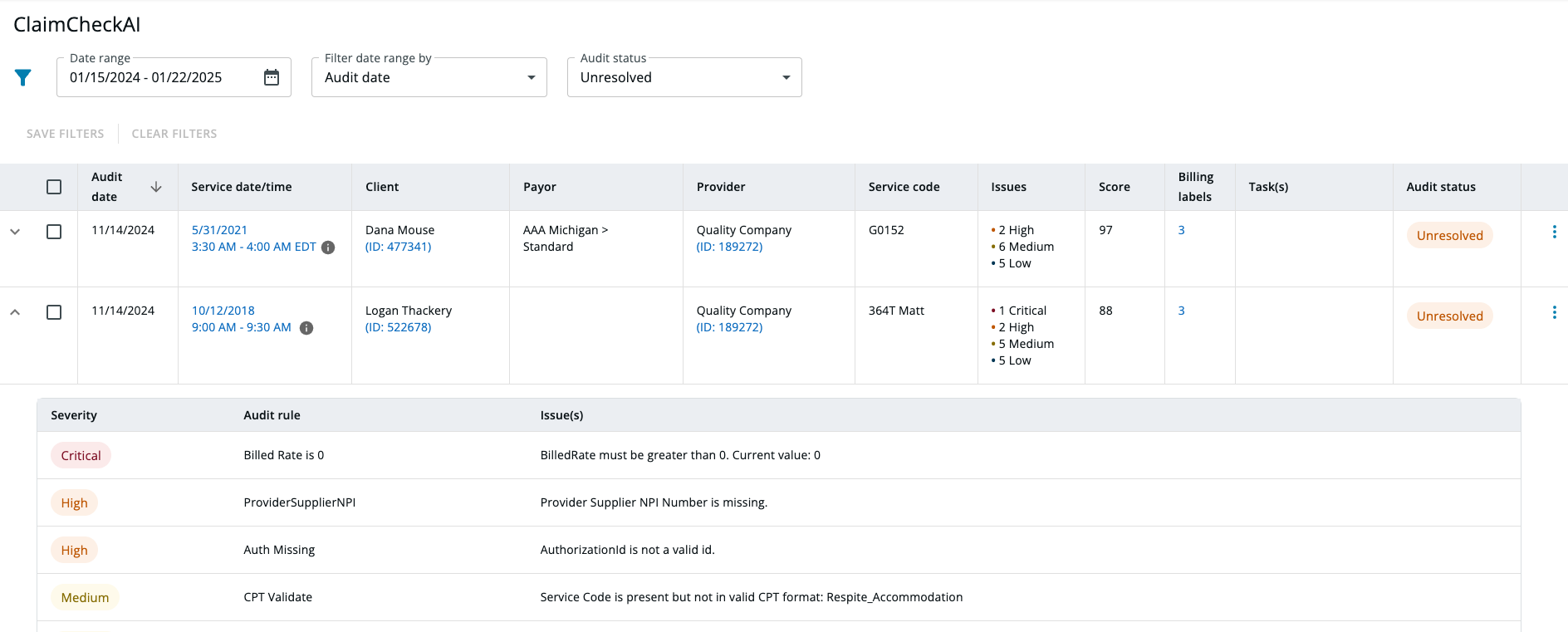
Task: Click the SAVE FILTERS button
Action: (66, 134)
